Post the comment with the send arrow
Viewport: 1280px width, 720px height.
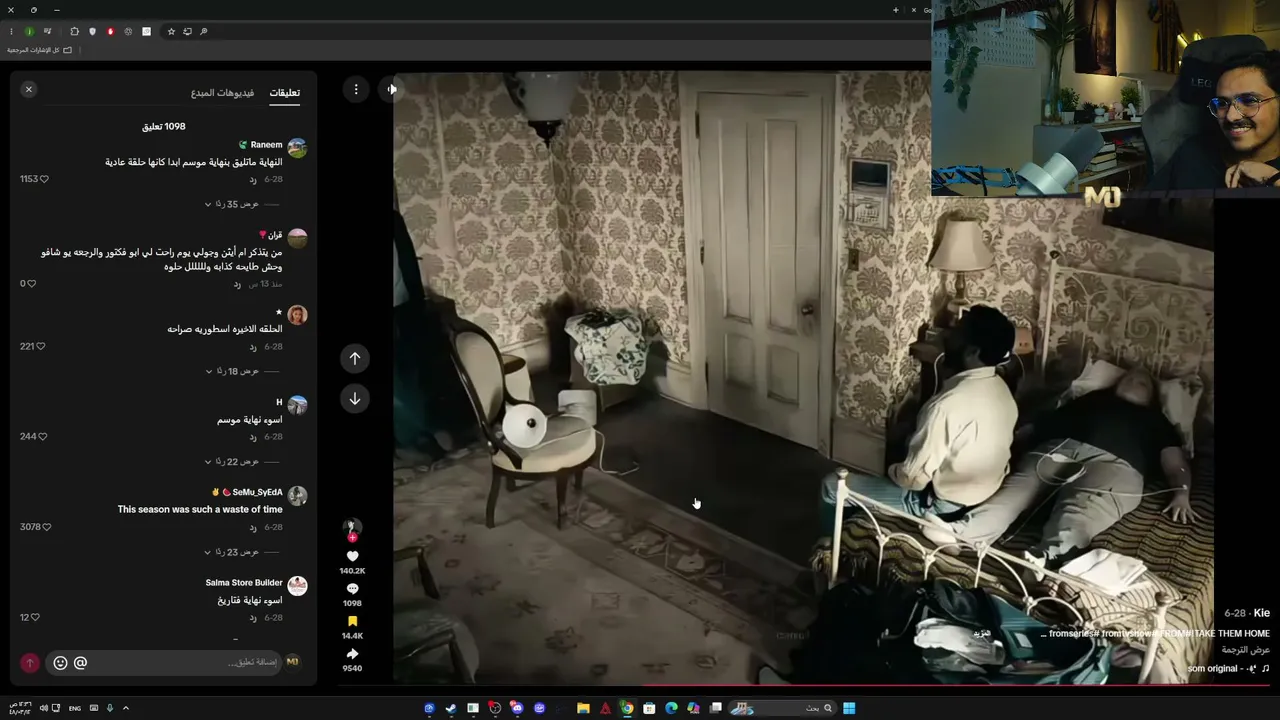pos(30,662)
